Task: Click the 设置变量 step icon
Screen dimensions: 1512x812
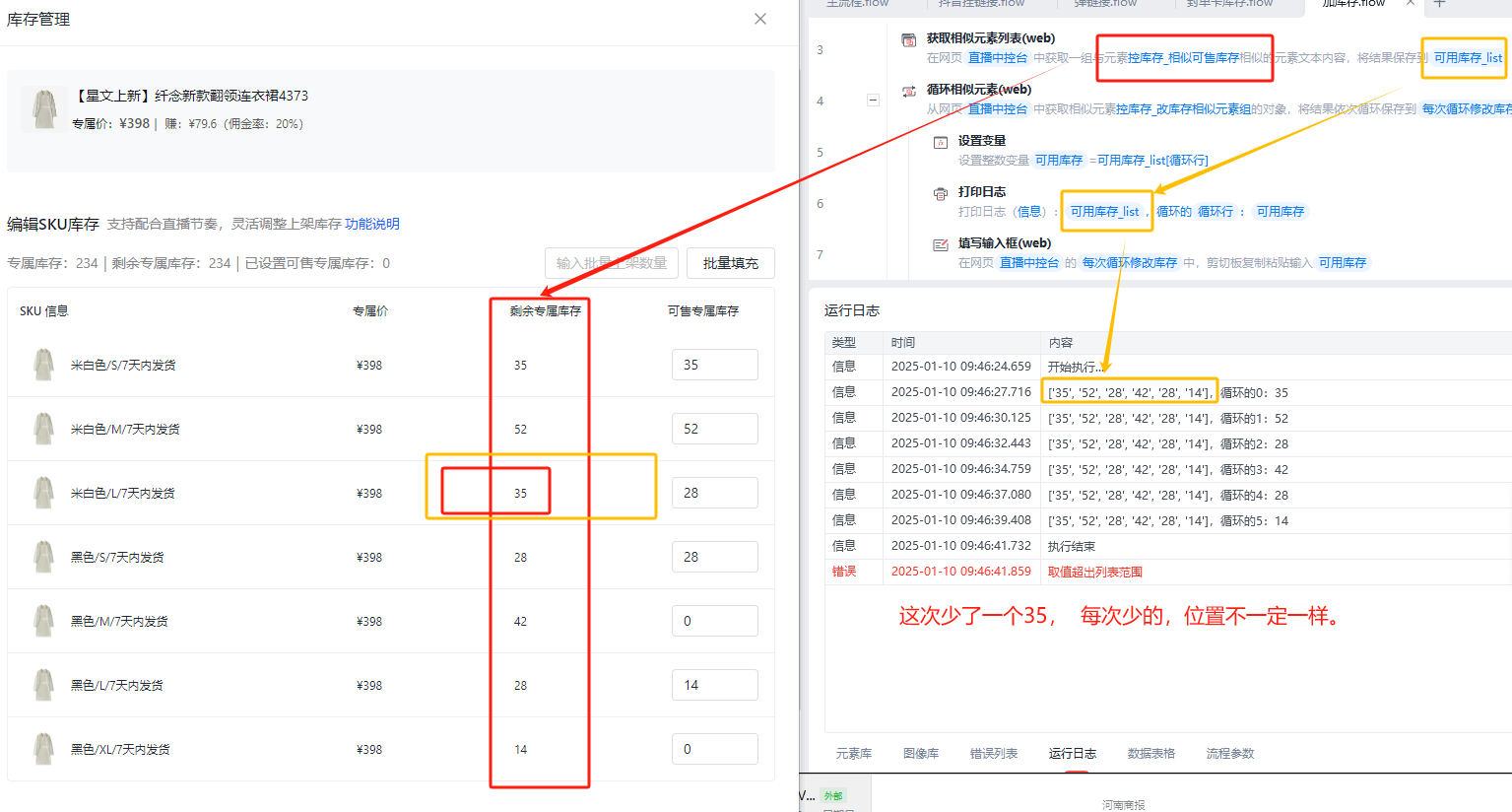Action: [x=940, y=142]
